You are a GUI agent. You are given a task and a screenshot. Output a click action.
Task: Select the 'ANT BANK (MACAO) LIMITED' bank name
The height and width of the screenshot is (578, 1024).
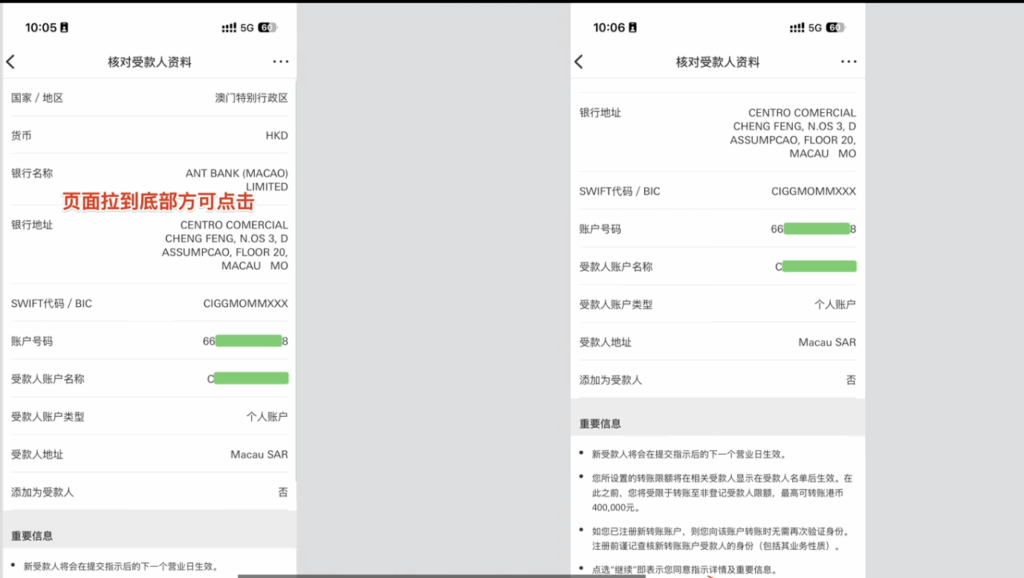point(236,180)
